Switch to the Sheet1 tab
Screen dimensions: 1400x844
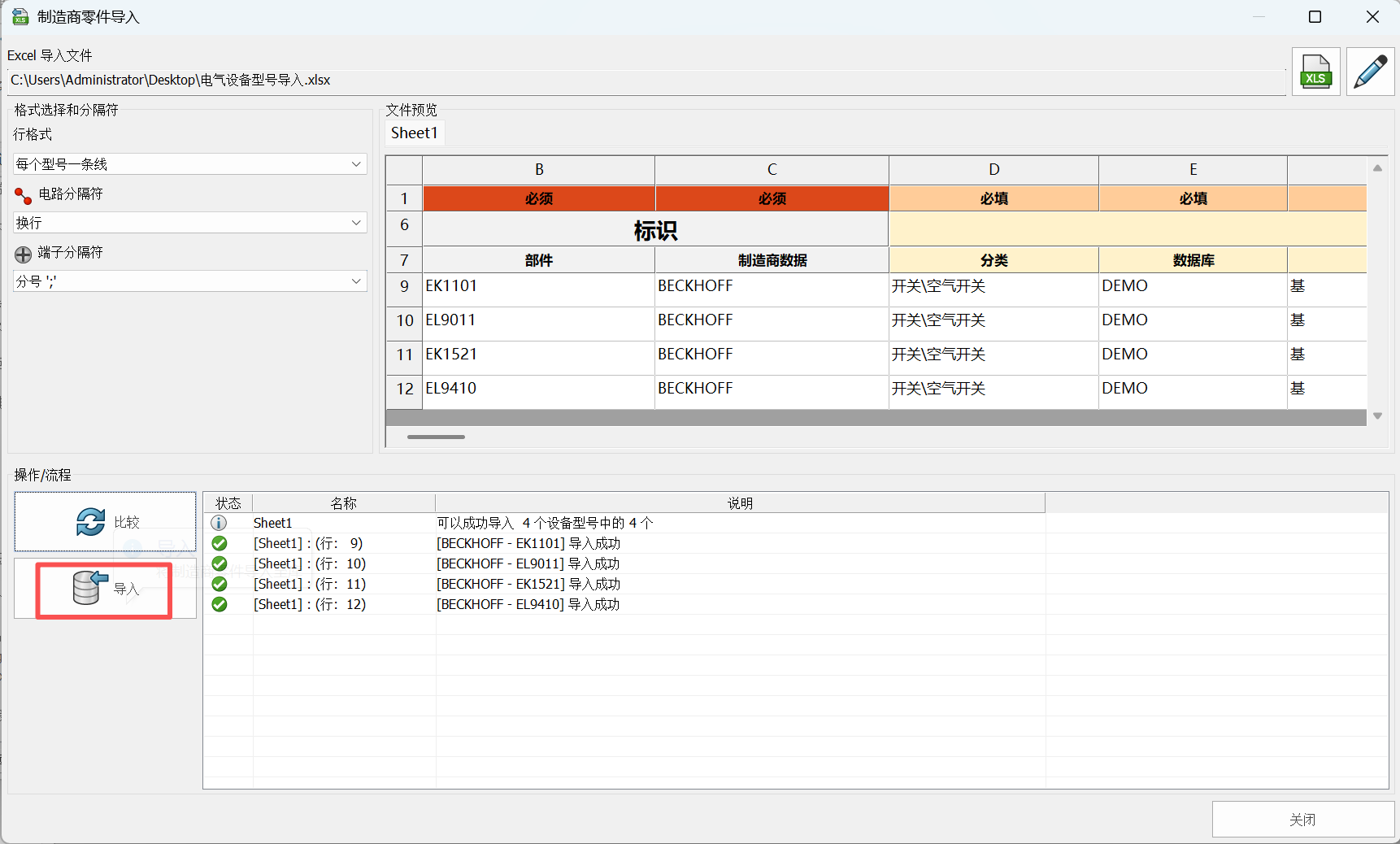click(x=414, y=133)
